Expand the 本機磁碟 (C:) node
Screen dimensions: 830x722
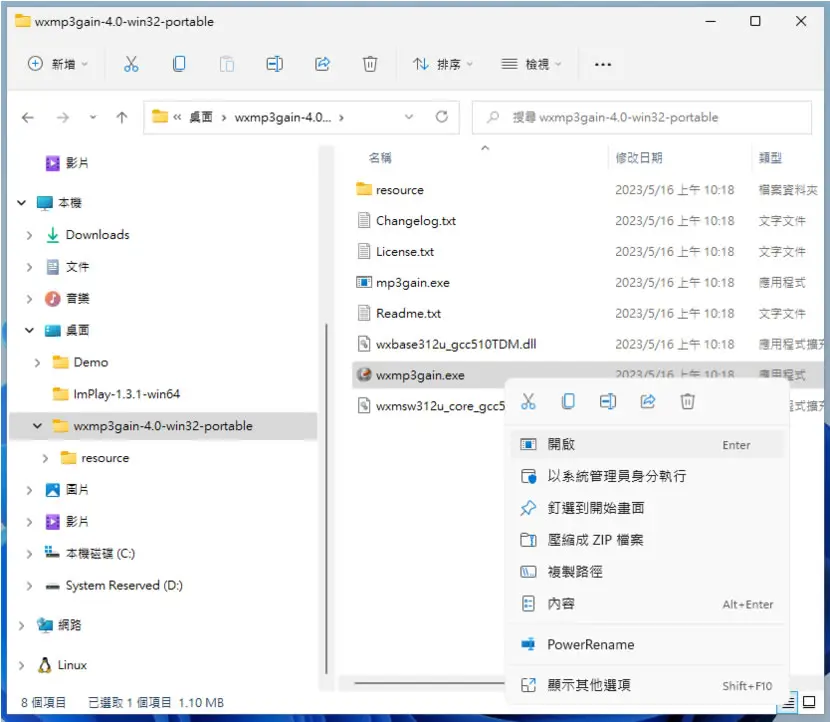tap(29, 554)
